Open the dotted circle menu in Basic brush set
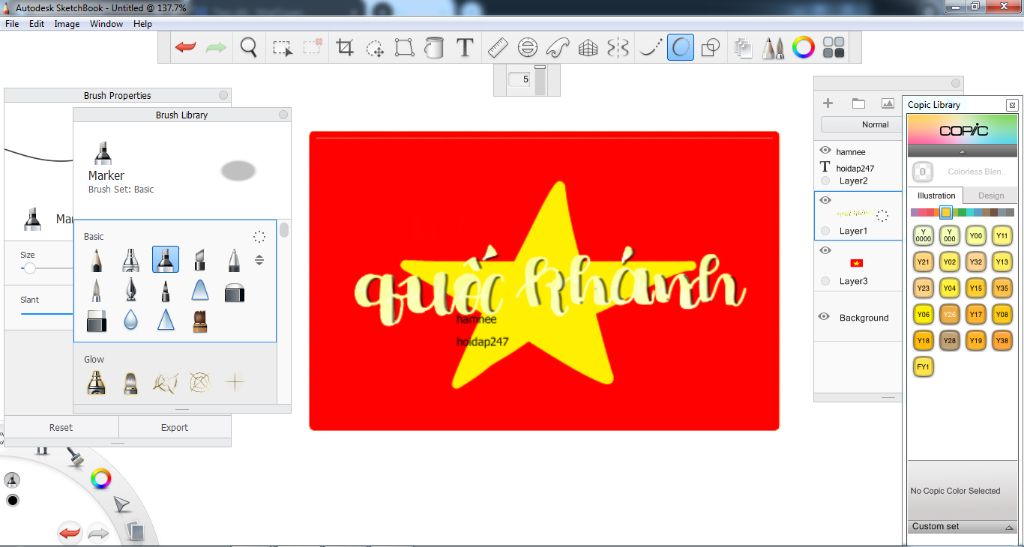 [x=259, y=237]
